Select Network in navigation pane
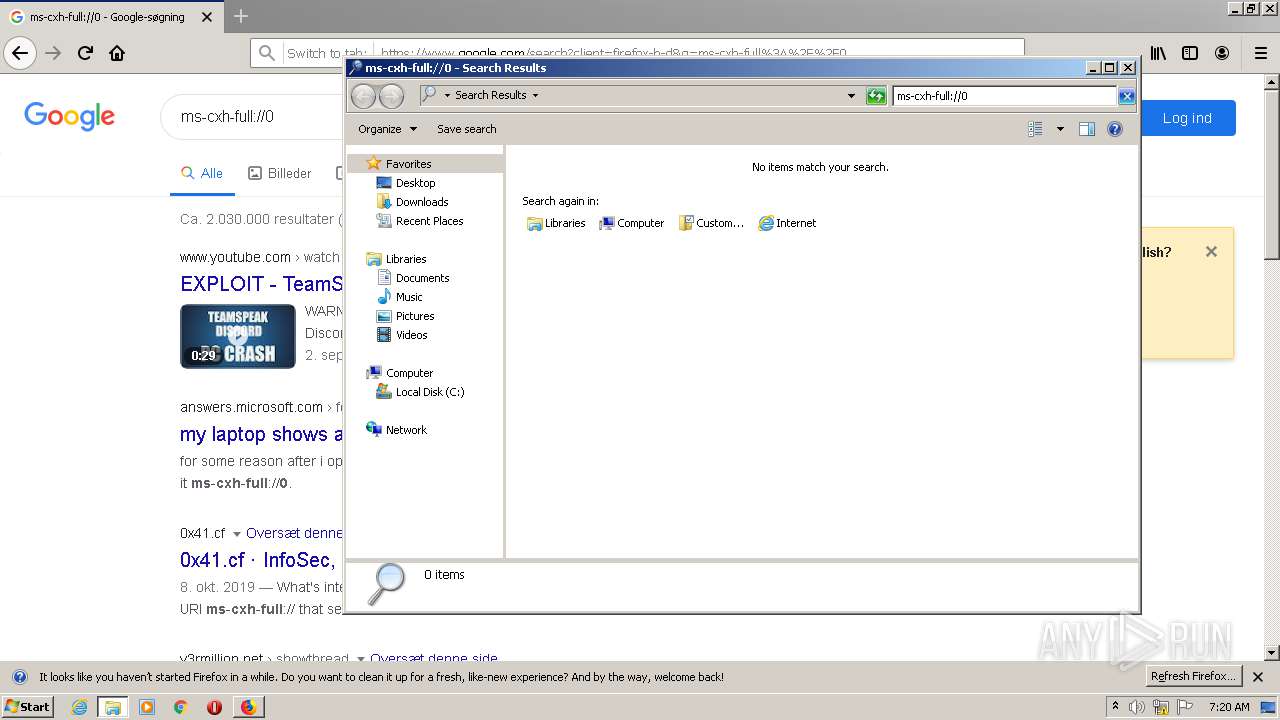 coord(397,430)
